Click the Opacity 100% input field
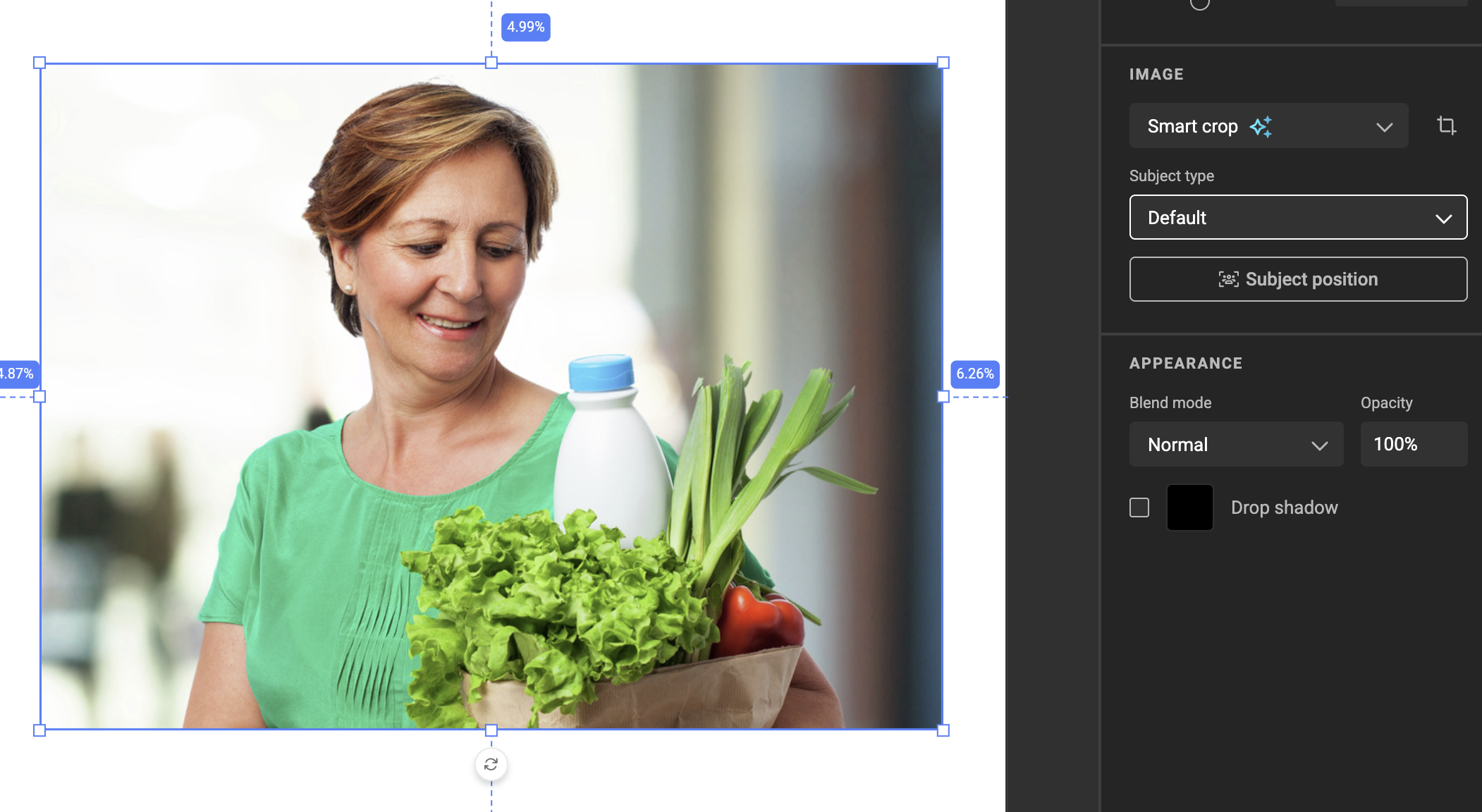The height and width of the screenshot is (812, 1482). pyautogui.click(x=1414, y=444)
